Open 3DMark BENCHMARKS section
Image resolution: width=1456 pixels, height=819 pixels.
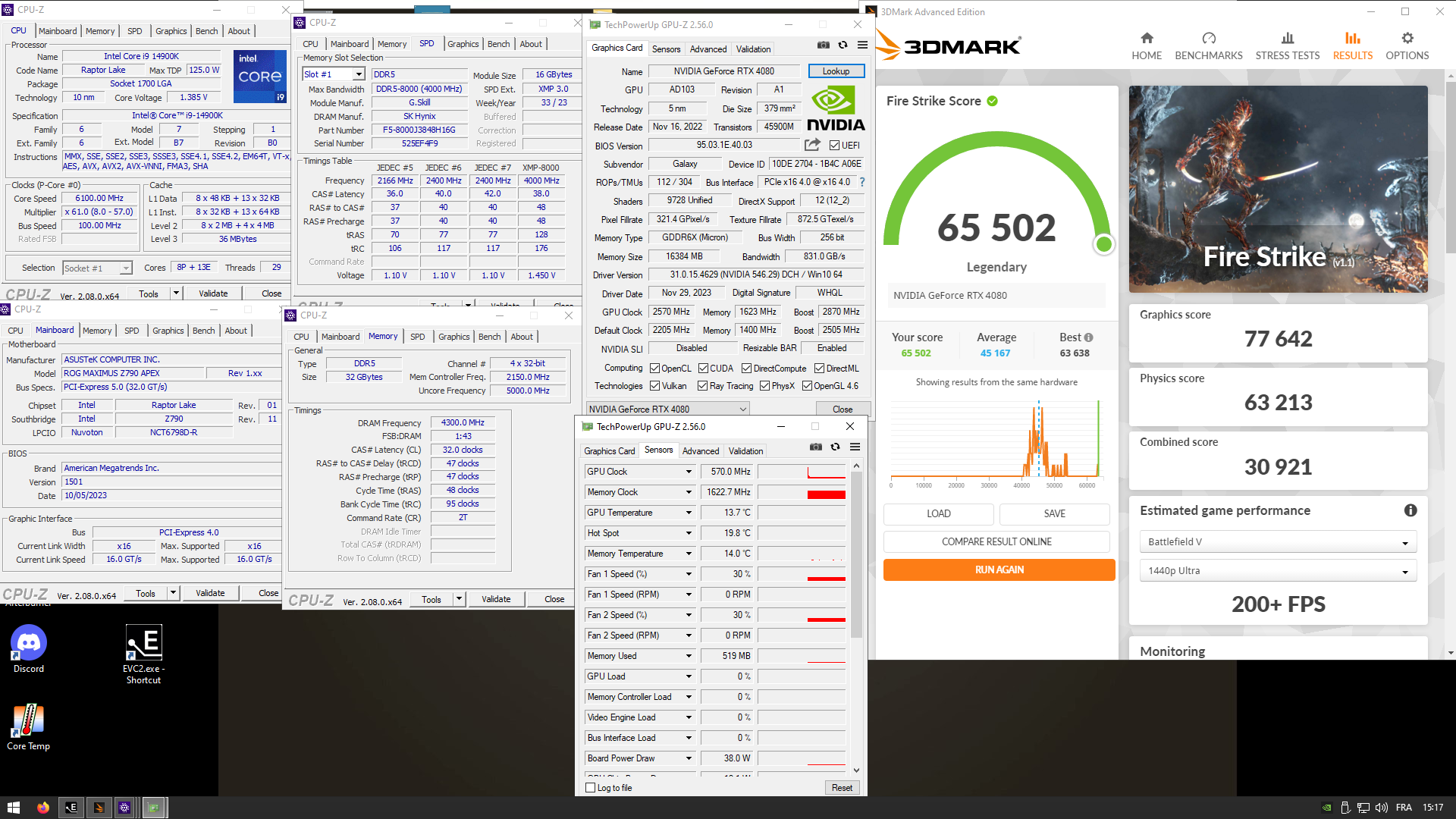click(1209, 46)
